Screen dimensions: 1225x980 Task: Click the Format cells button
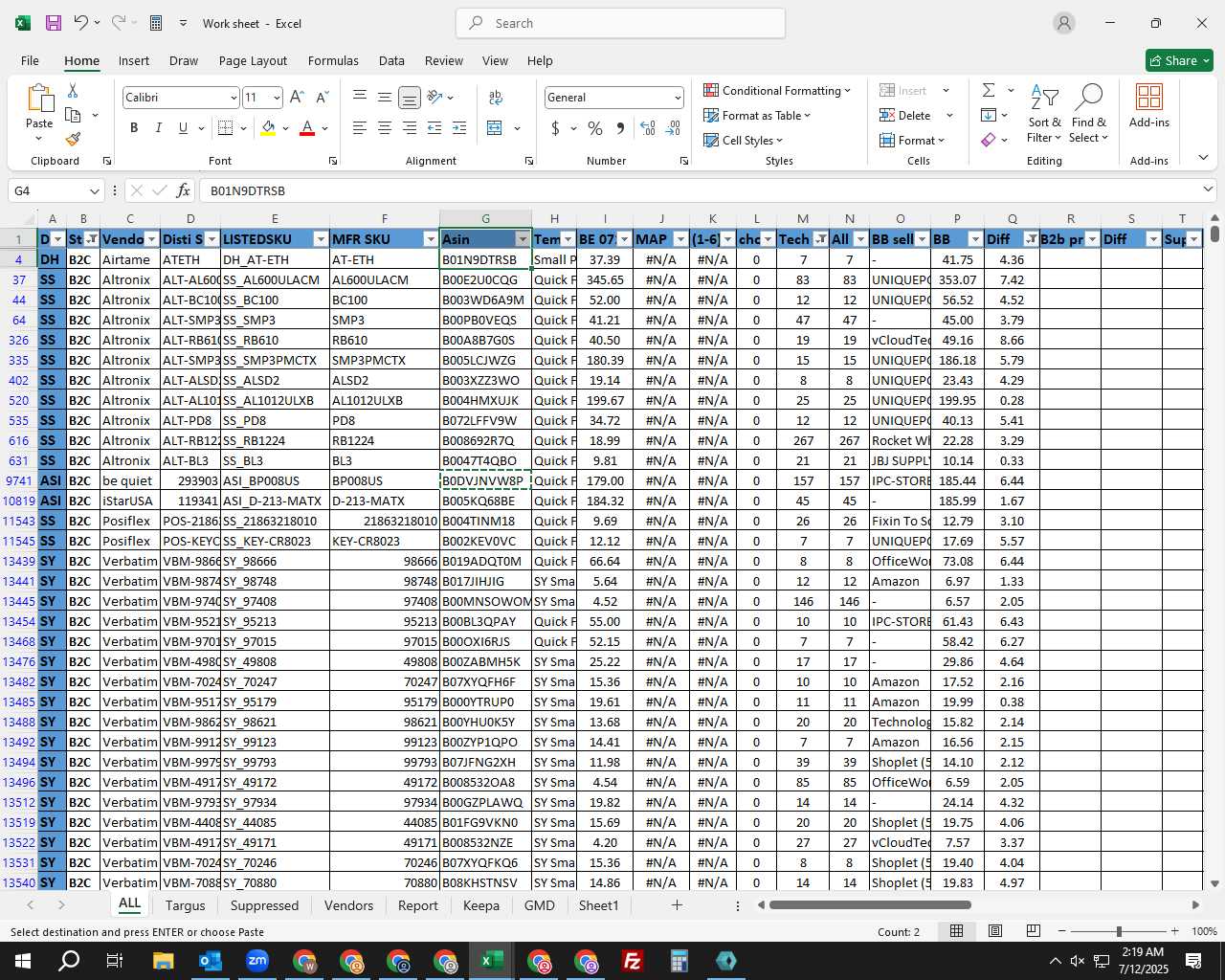coord(912,140)
